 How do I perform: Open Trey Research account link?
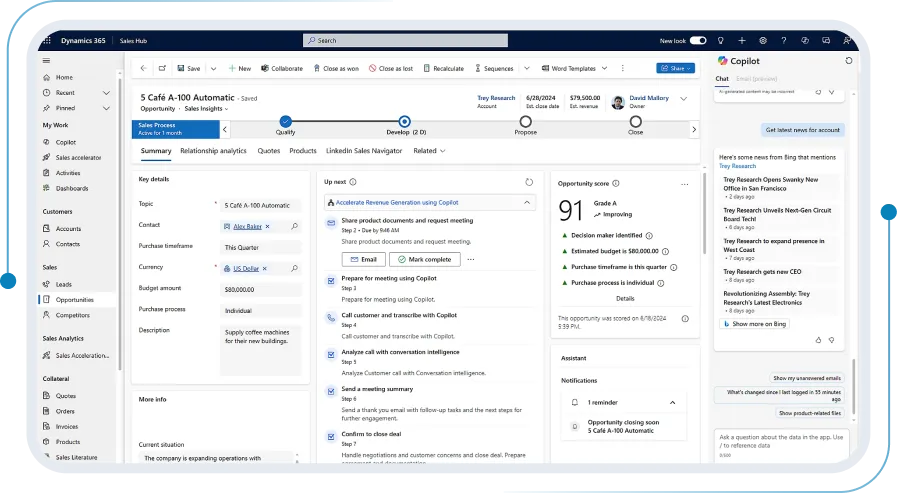pos(496,98)
